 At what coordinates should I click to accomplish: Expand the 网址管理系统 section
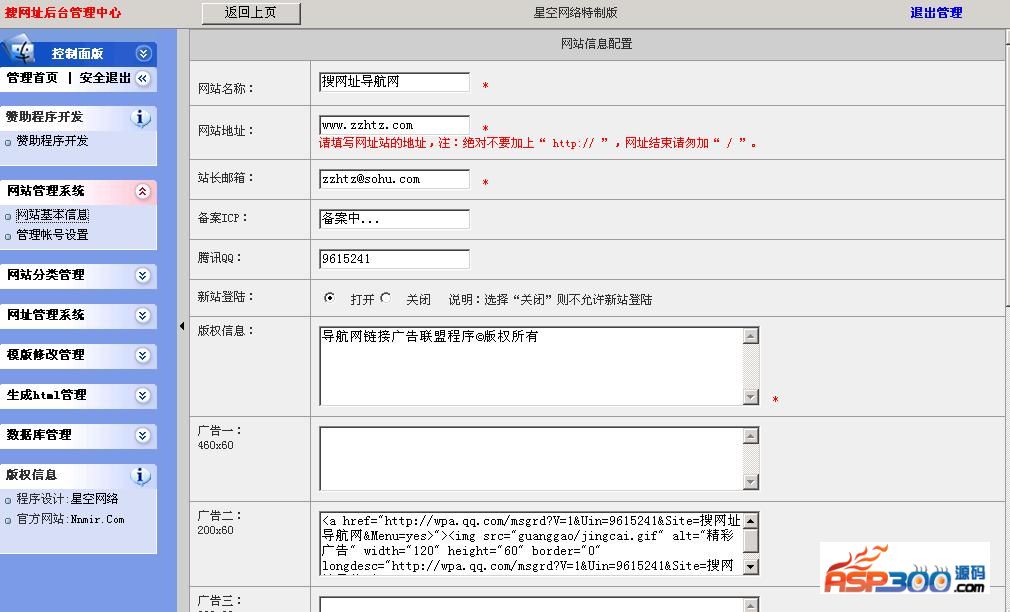143,316
